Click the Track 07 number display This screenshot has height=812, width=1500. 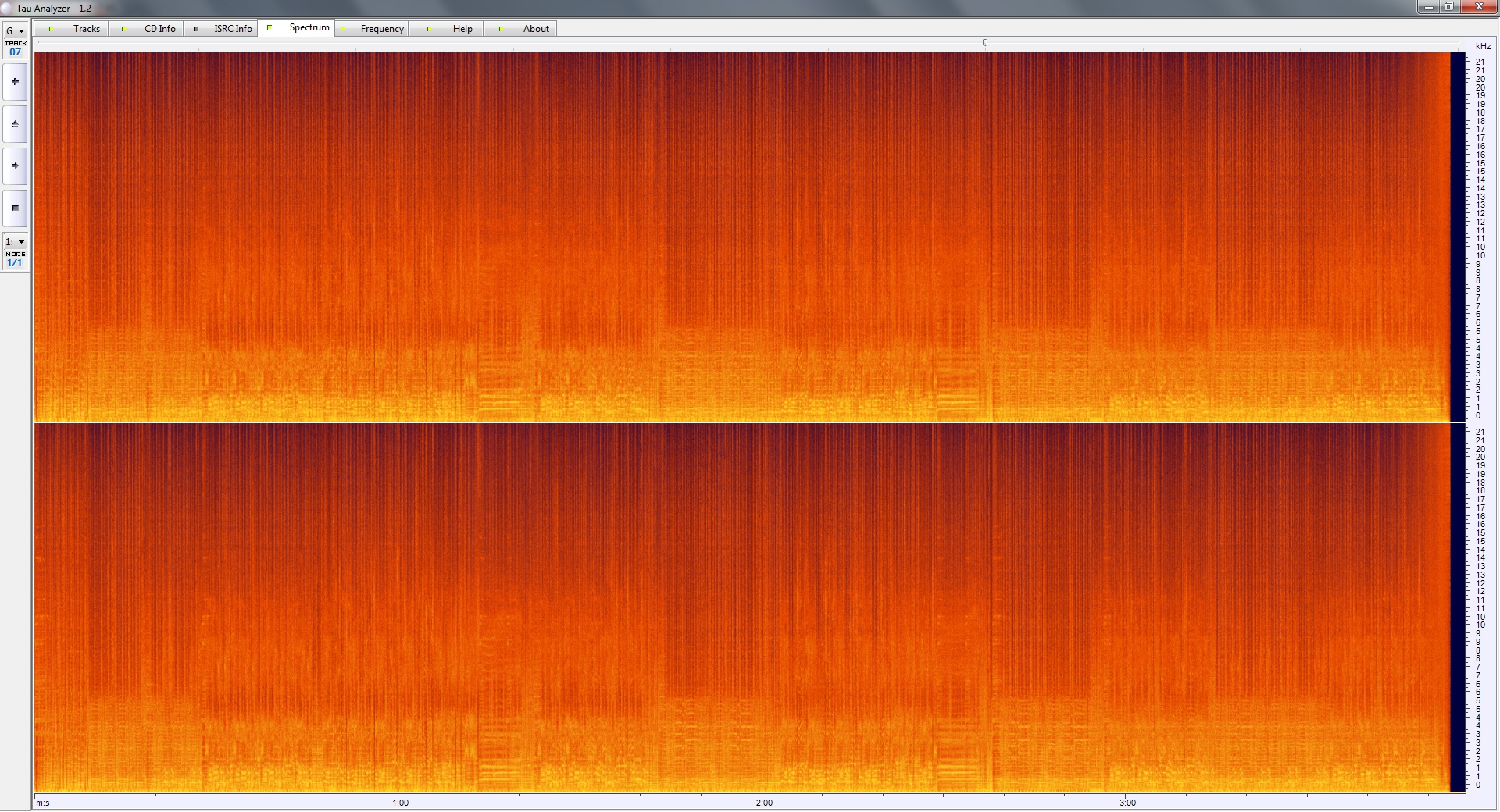15,52
